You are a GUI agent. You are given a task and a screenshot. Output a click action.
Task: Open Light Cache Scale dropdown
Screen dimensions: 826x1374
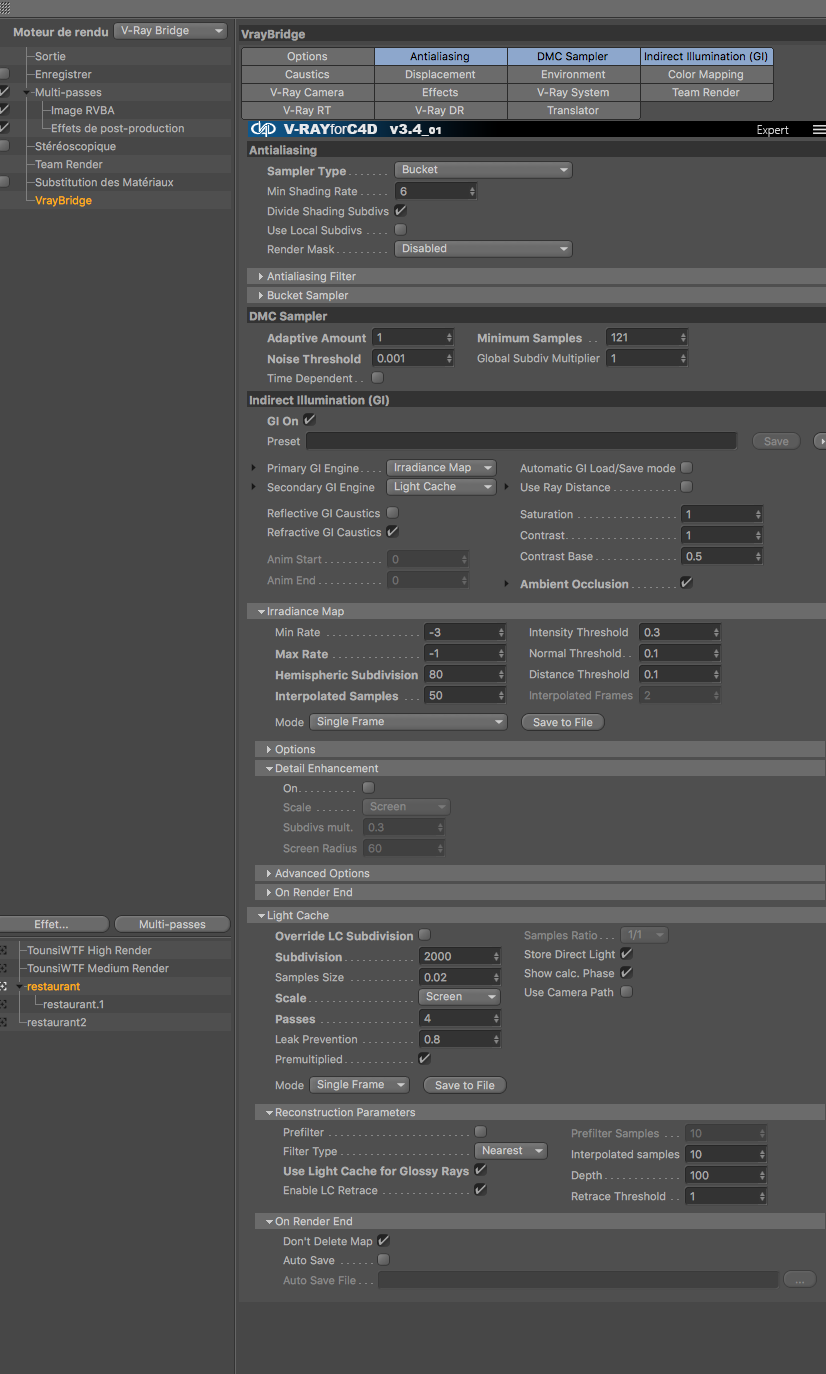[x=459, y=997]
